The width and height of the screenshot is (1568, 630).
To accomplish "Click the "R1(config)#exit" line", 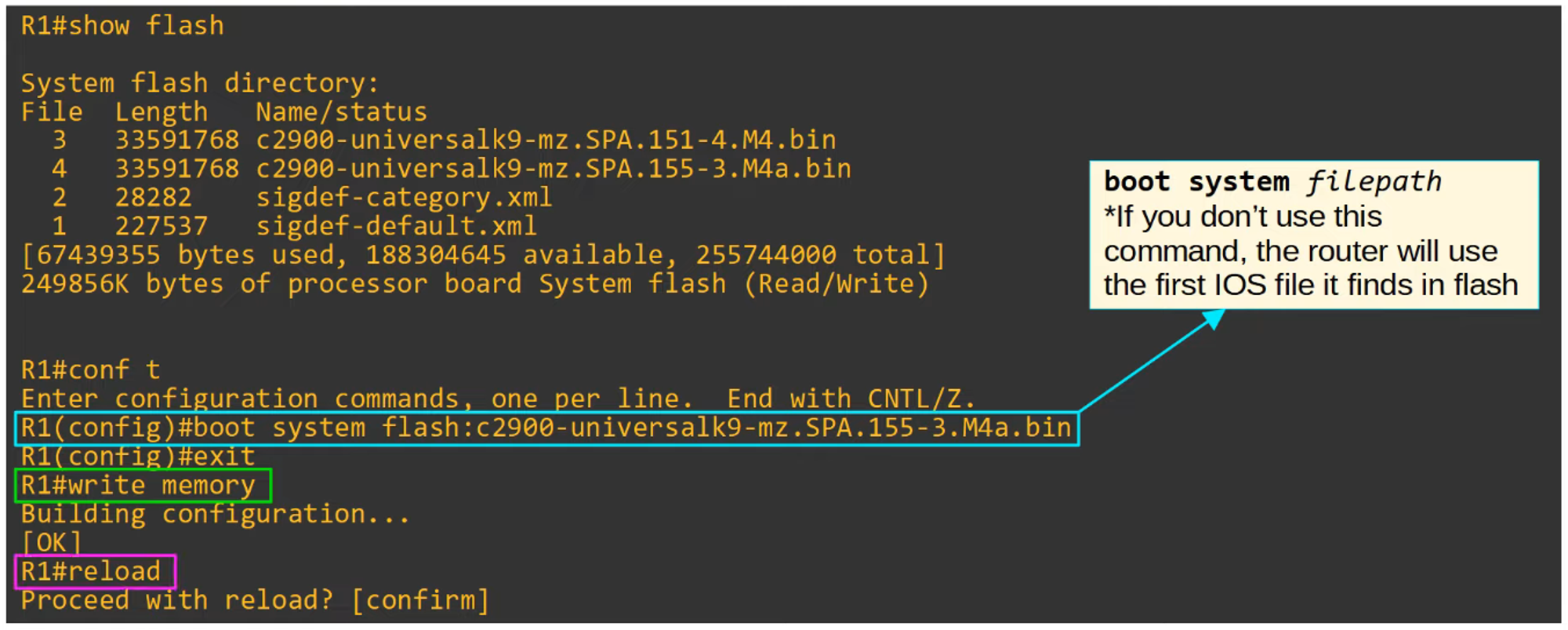I will click(138, 457).
